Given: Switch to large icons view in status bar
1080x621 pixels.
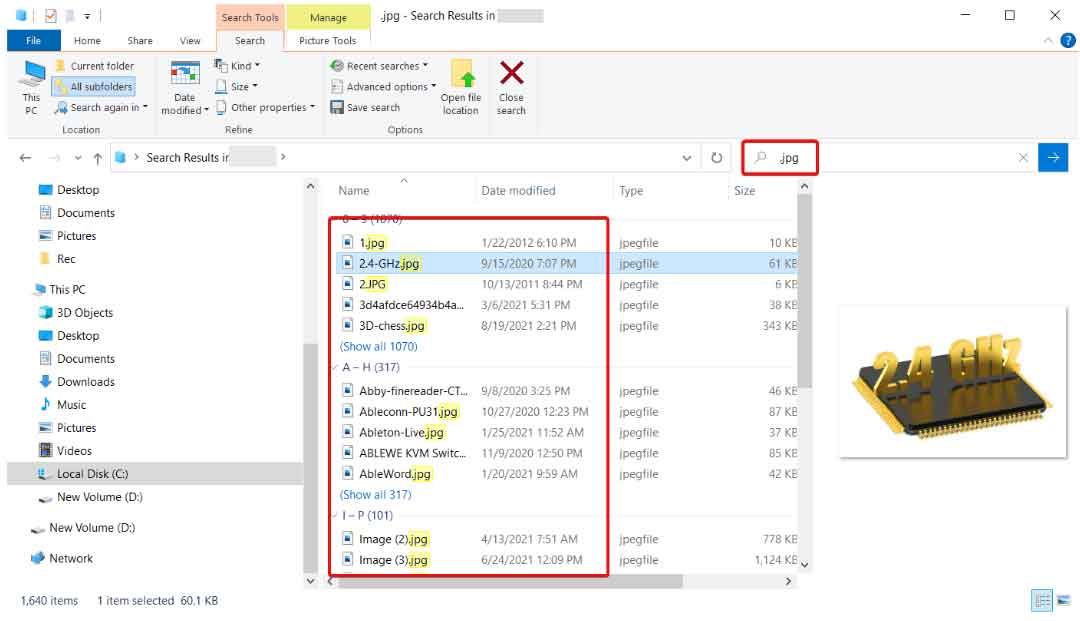Looking at the screenshot, I should [1062, 601].
